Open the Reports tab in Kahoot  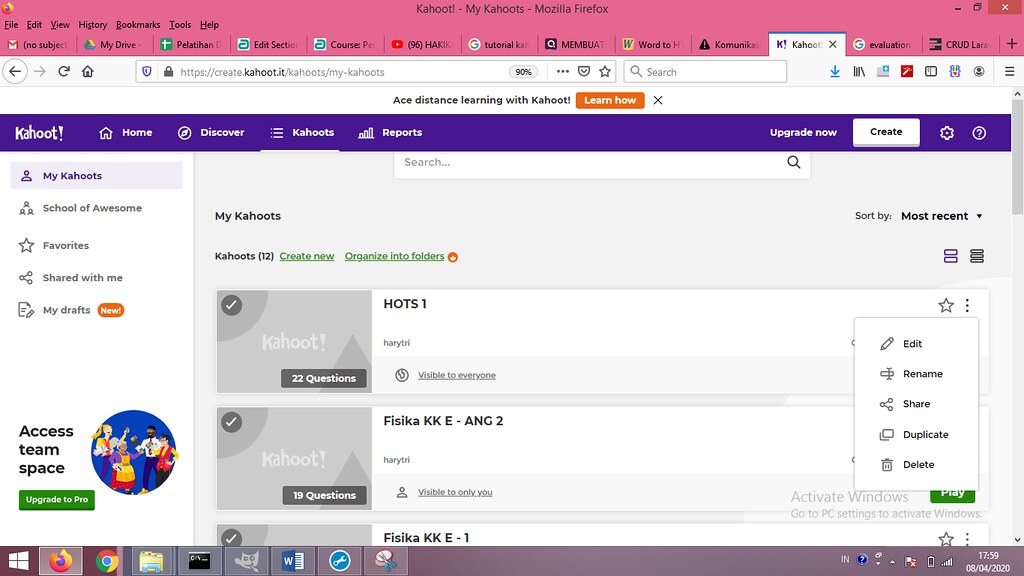coord(391,133)
